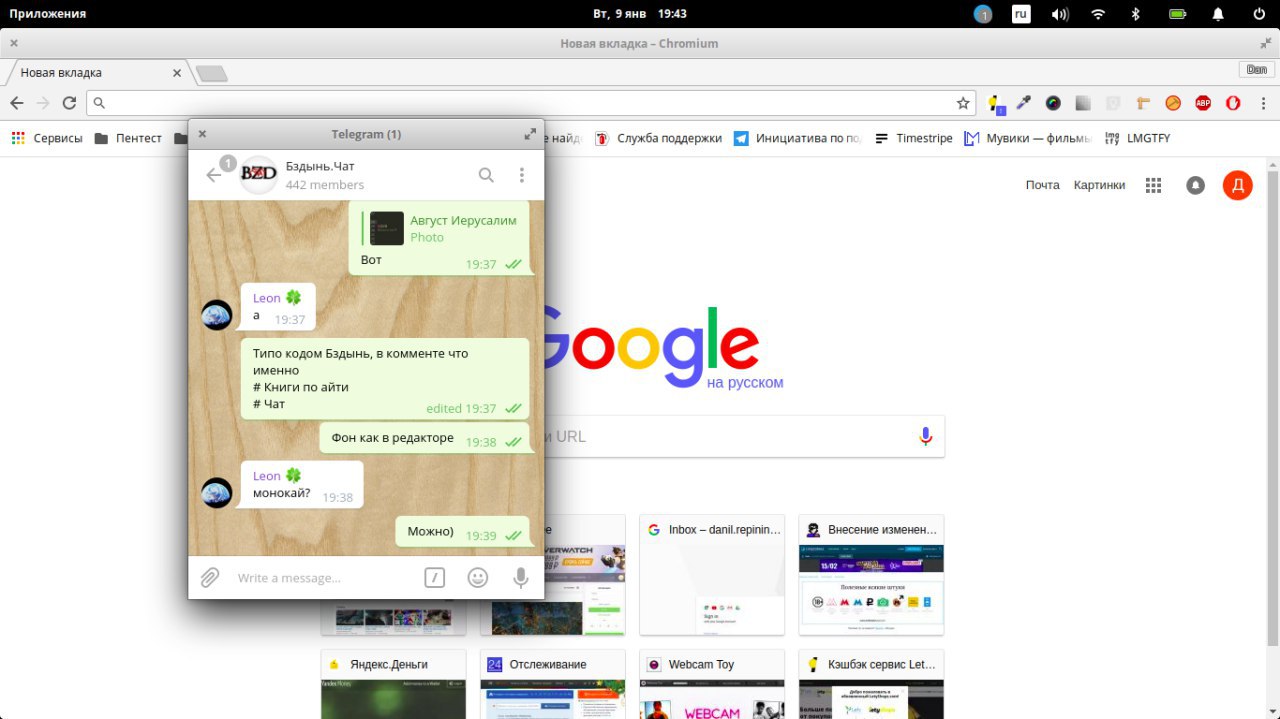Open the Сервисы apps bookmark
Screen dimensions: 1280x719
[x=47, y=138]
